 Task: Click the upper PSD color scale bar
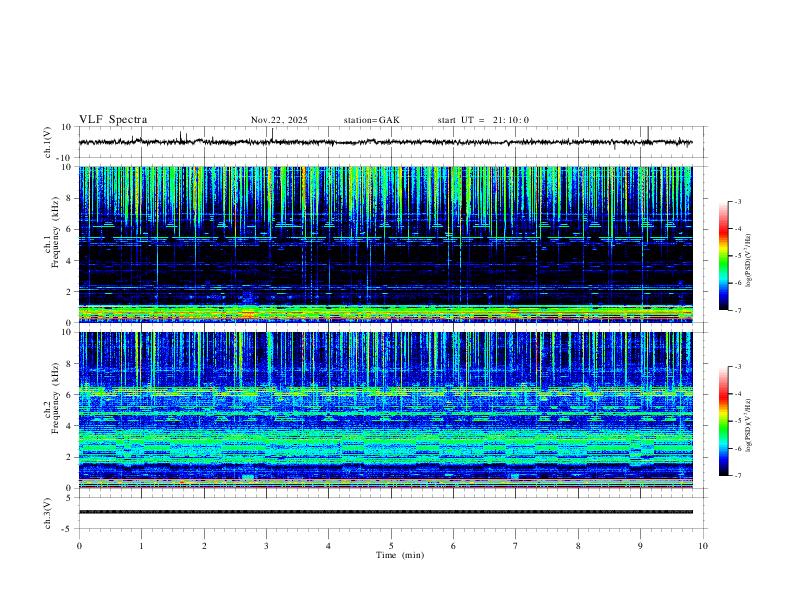coord(723,256)
